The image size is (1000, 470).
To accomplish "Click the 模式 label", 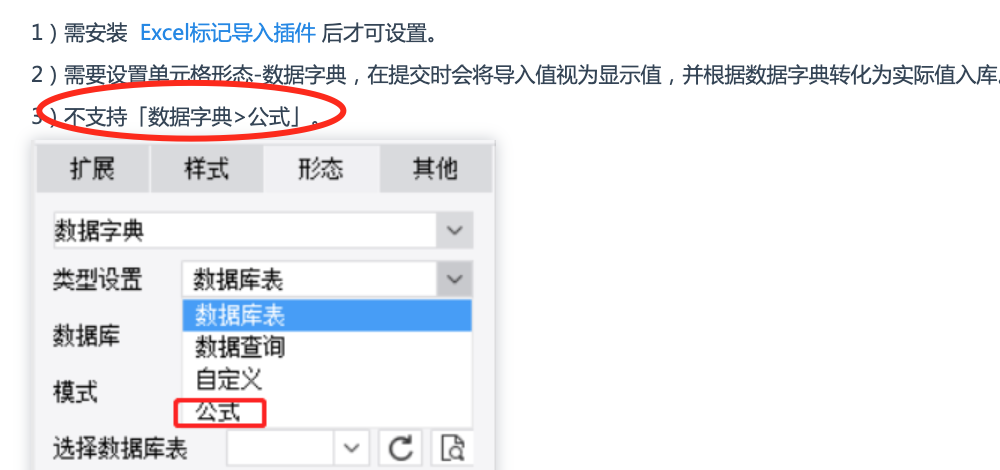I will [75, 392].
